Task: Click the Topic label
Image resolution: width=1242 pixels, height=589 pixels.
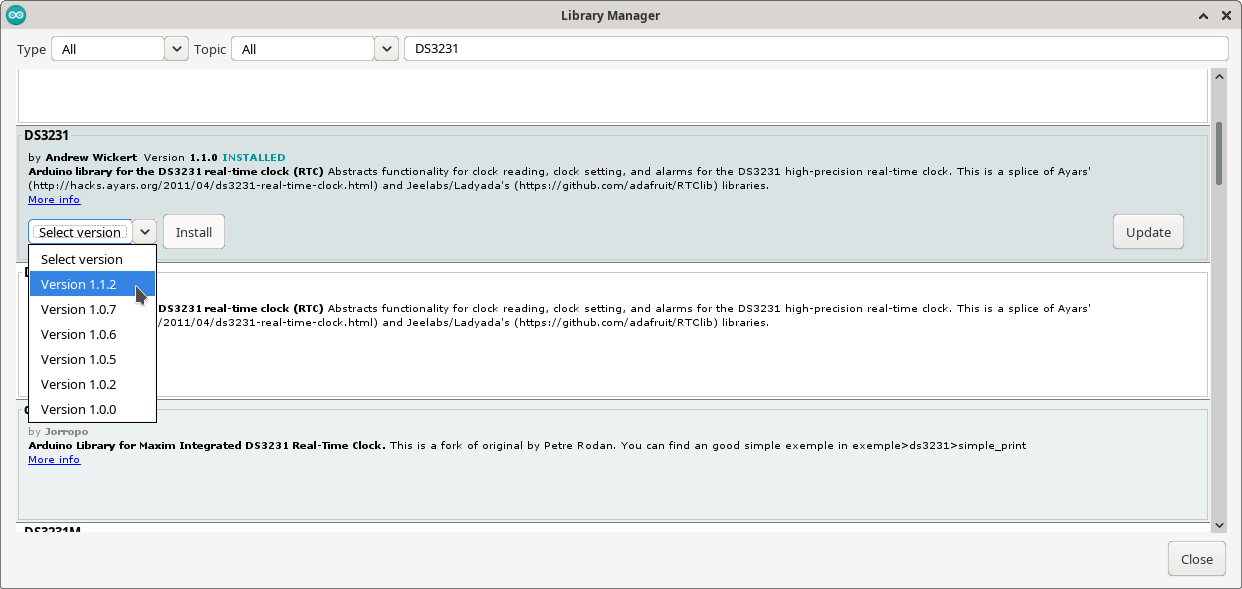Action: (210, 49)
